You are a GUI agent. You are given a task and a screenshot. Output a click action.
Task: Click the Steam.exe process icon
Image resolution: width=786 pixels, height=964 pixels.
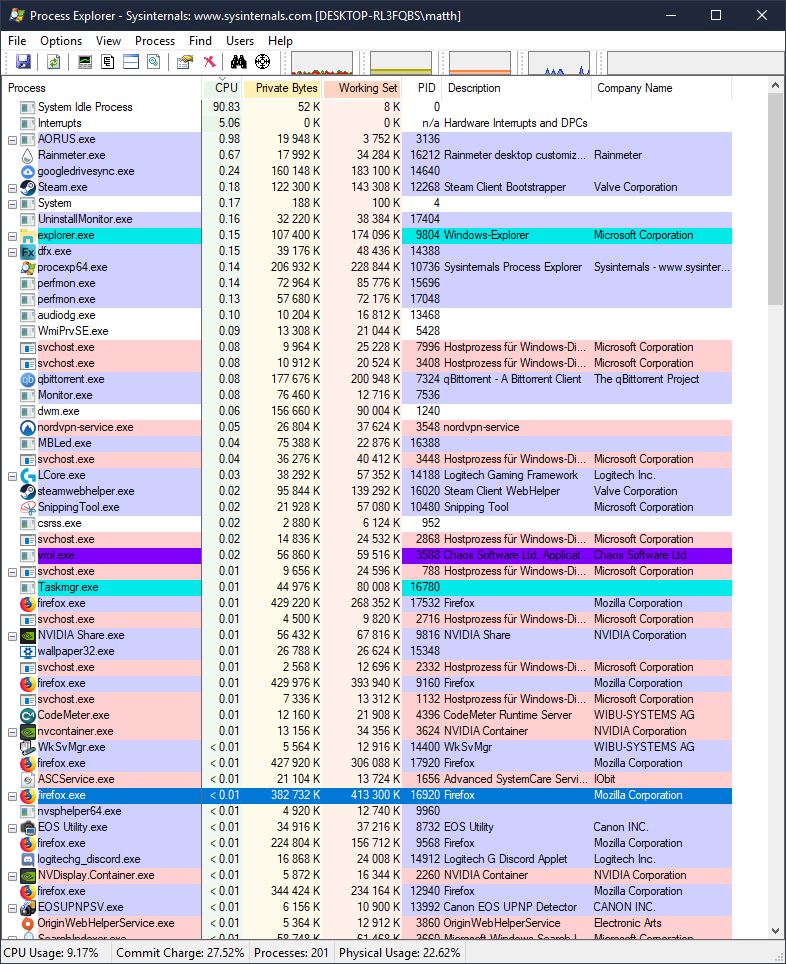click(27, 187)
